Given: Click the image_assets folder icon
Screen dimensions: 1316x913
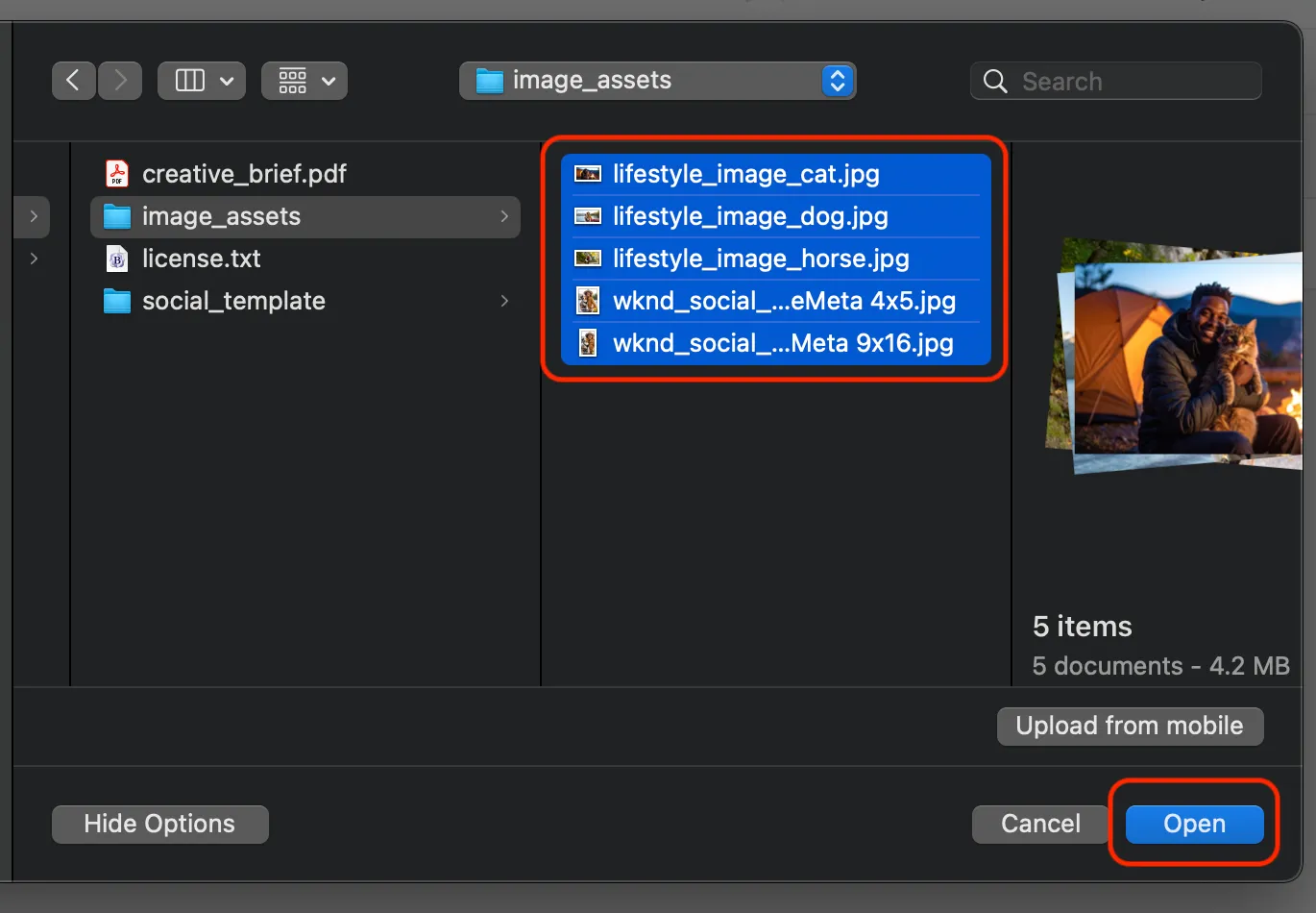Looking at the screenshot, I should click(x=117, y=216).
